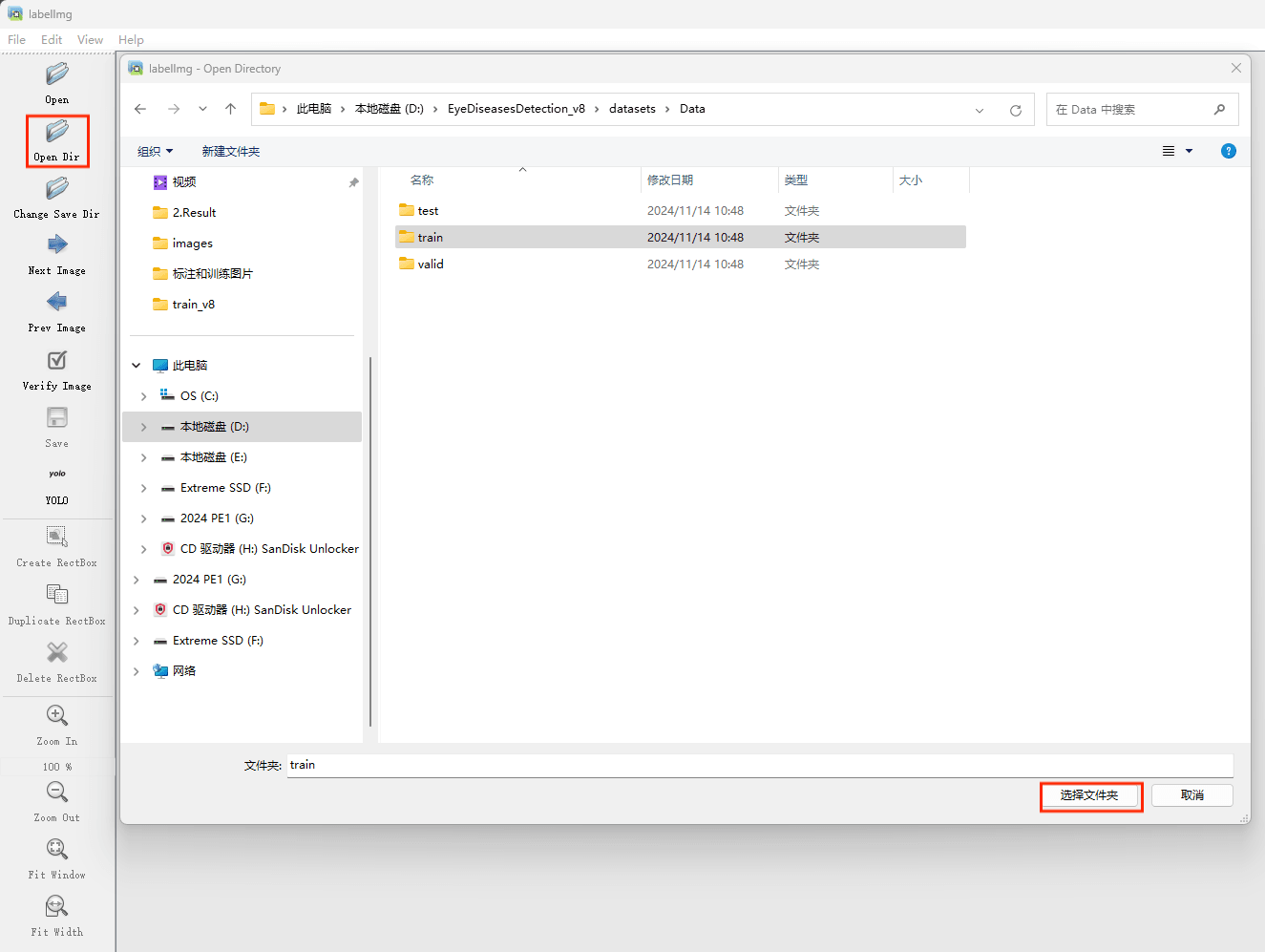Switch the YOLO annotation format toggle
Image resolution: width=1265 pixels, height=952 pixels.
(x=57, y=474)
